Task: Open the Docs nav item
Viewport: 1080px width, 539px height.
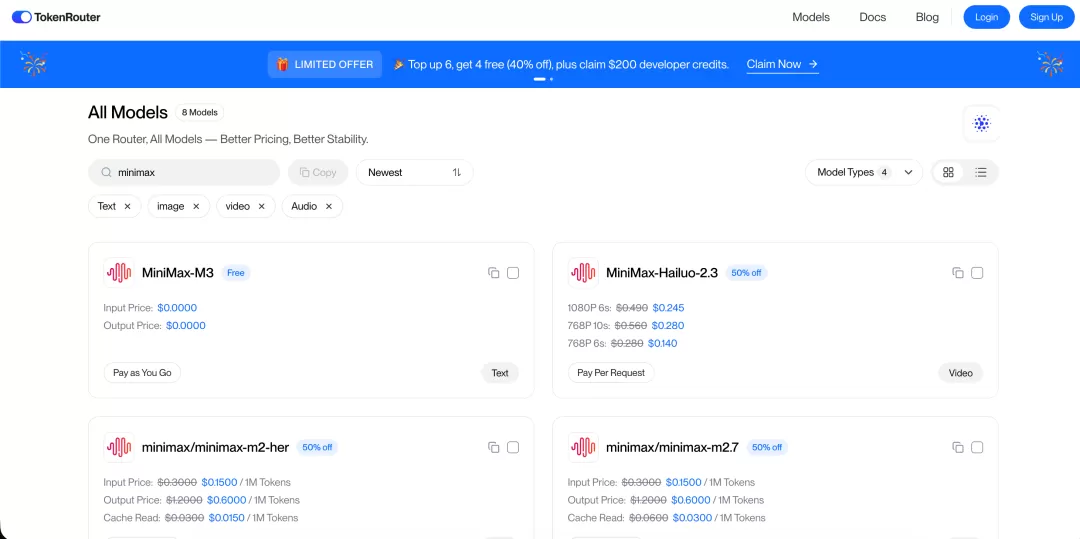Action: click(x=873, y=17)
